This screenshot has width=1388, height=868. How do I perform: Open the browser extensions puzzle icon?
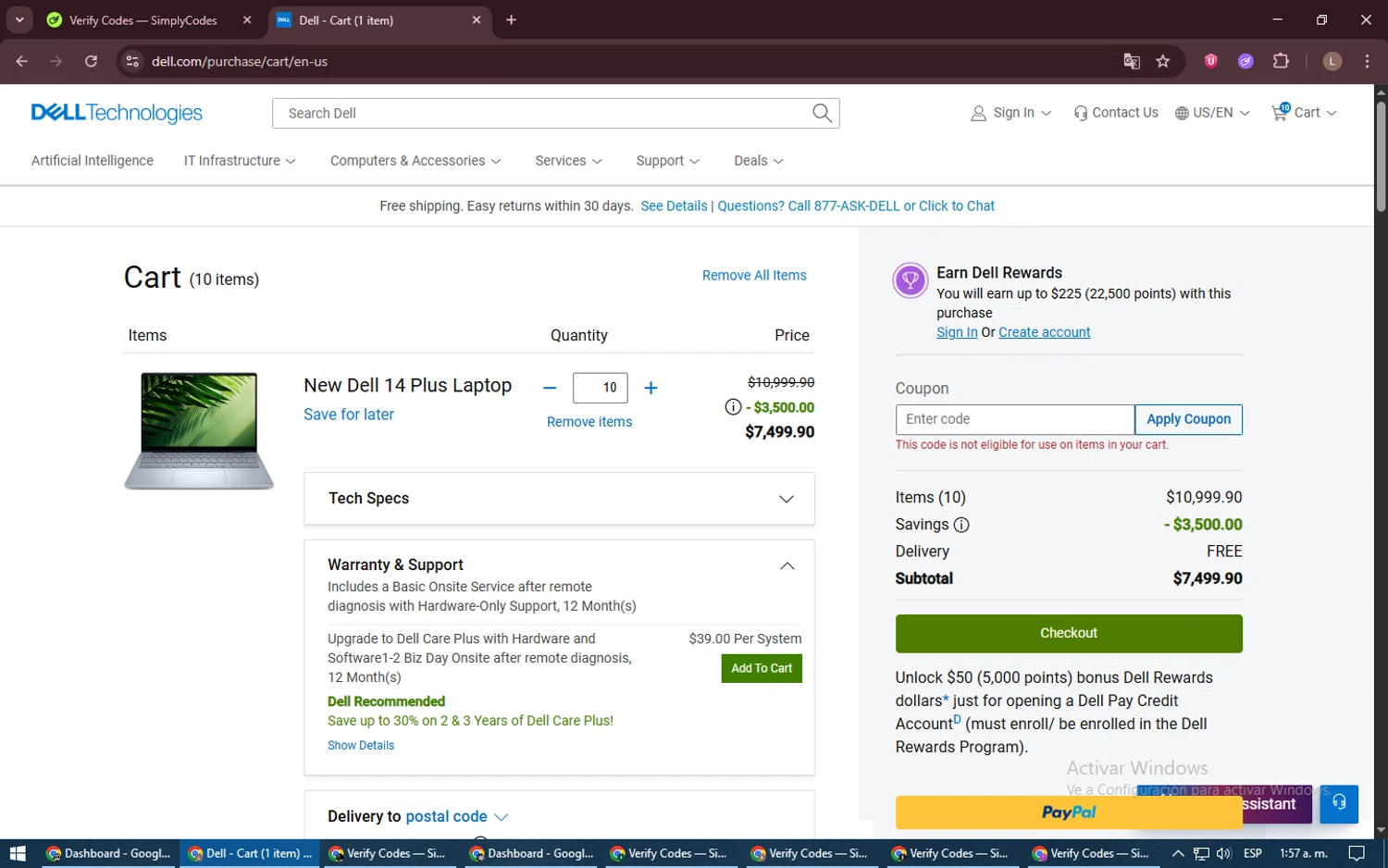tap(1281, 61)
